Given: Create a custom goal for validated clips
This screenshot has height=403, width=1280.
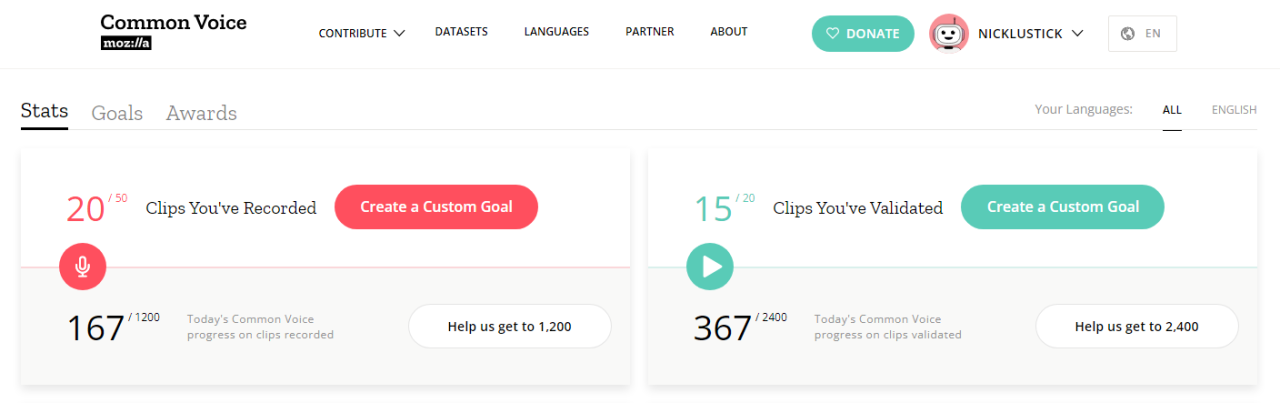Looking at the screenshot, I should point(1063,207).
